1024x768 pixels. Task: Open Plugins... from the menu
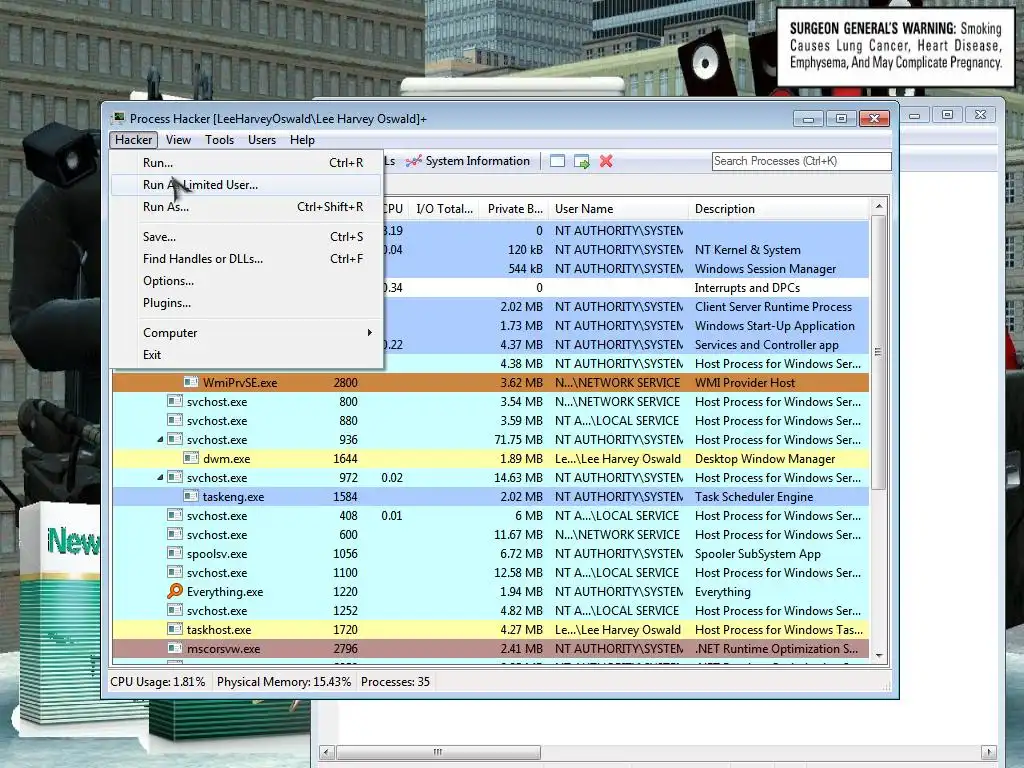(247, 303)
